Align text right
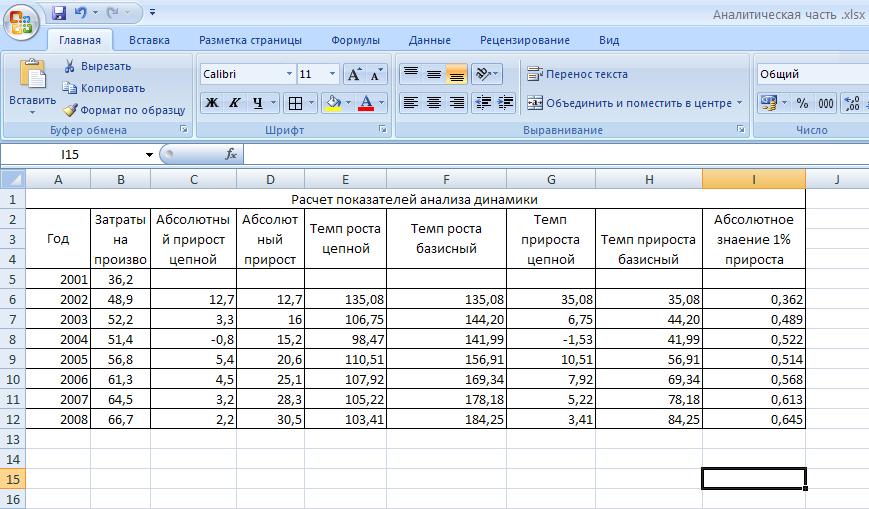 [457, 103]
